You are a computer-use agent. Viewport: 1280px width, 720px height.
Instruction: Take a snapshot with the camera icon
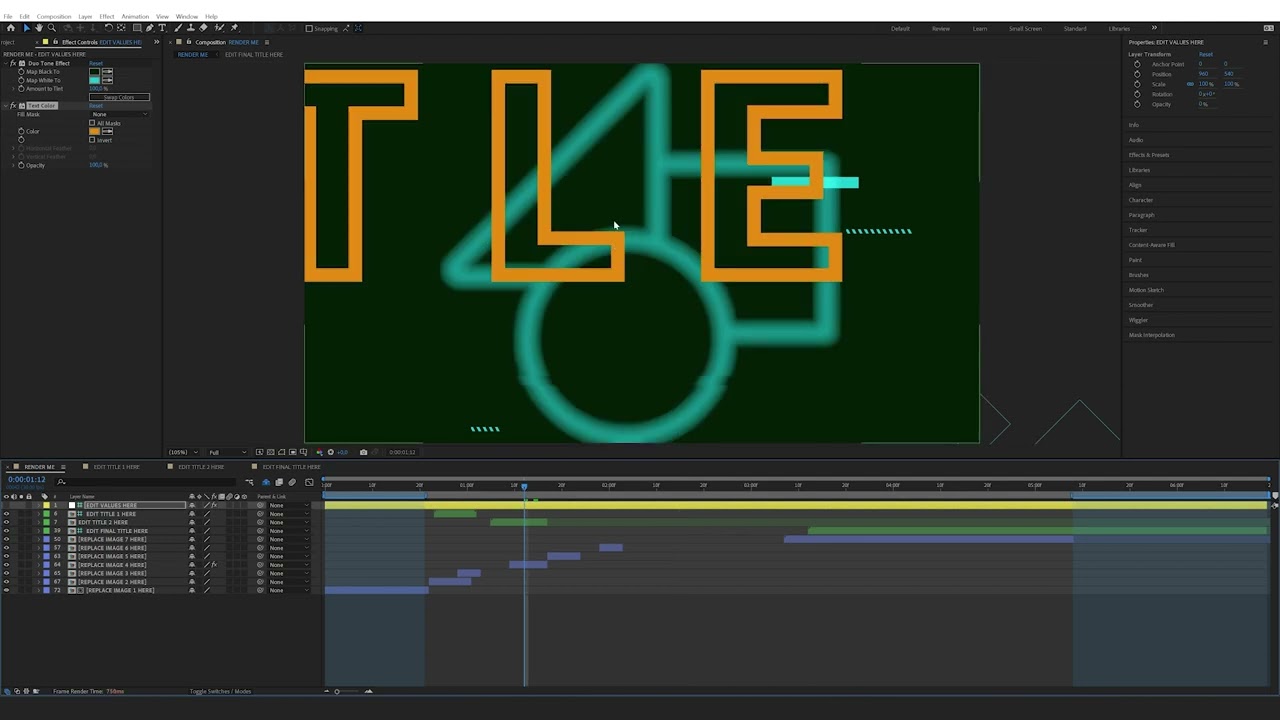pos(363,452)
